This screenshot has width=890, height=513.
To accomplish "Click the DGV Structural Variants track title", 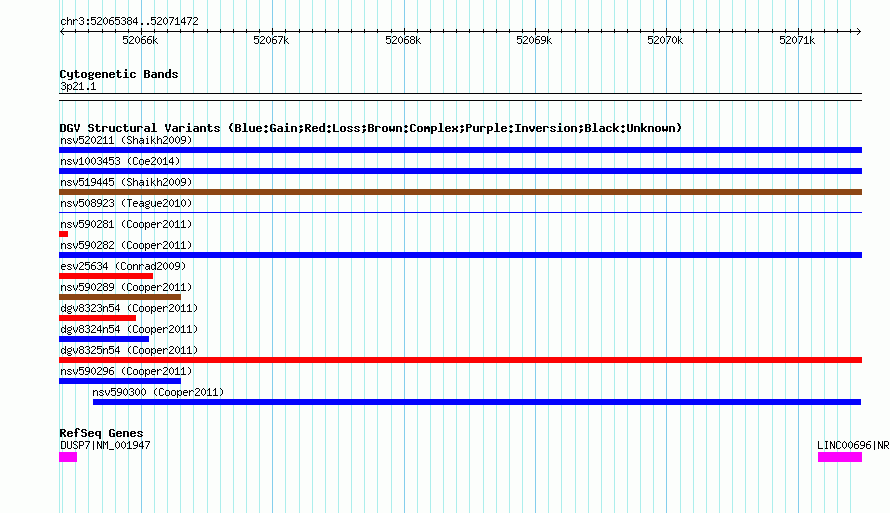I will [370, 128].
